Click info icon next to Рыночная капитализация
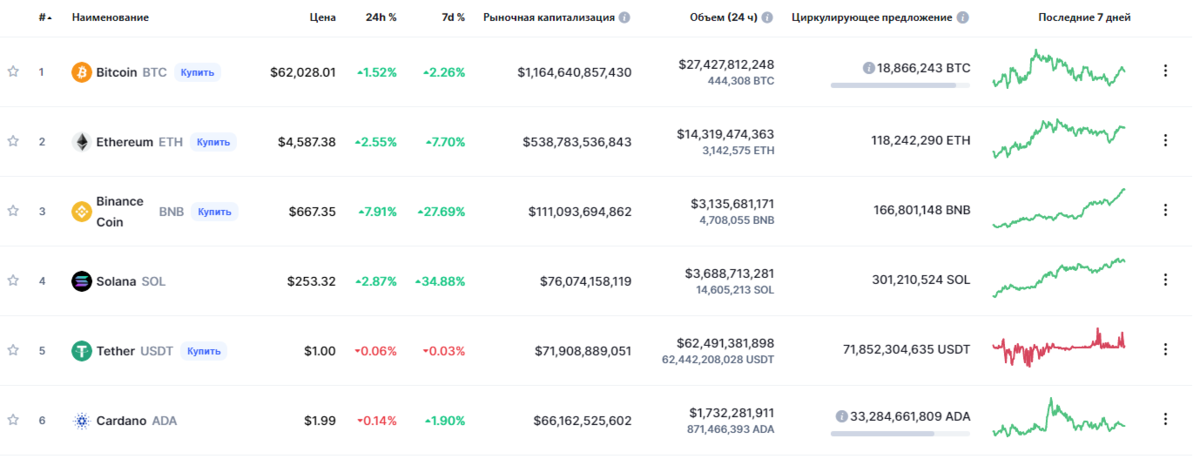The image size is (1200, 459). click(x=625, y=18)
